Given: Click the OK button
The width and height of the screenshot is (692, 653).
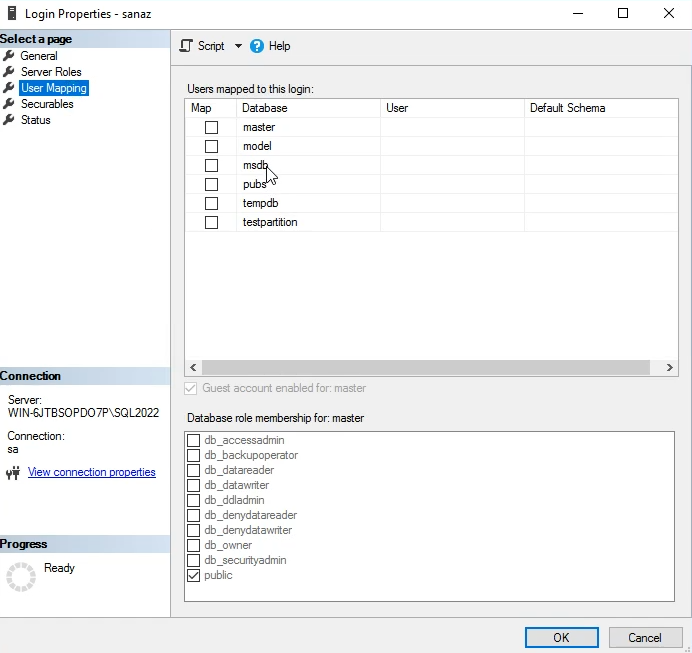Looking at the screenshot, I should click(x=561, y=638).
